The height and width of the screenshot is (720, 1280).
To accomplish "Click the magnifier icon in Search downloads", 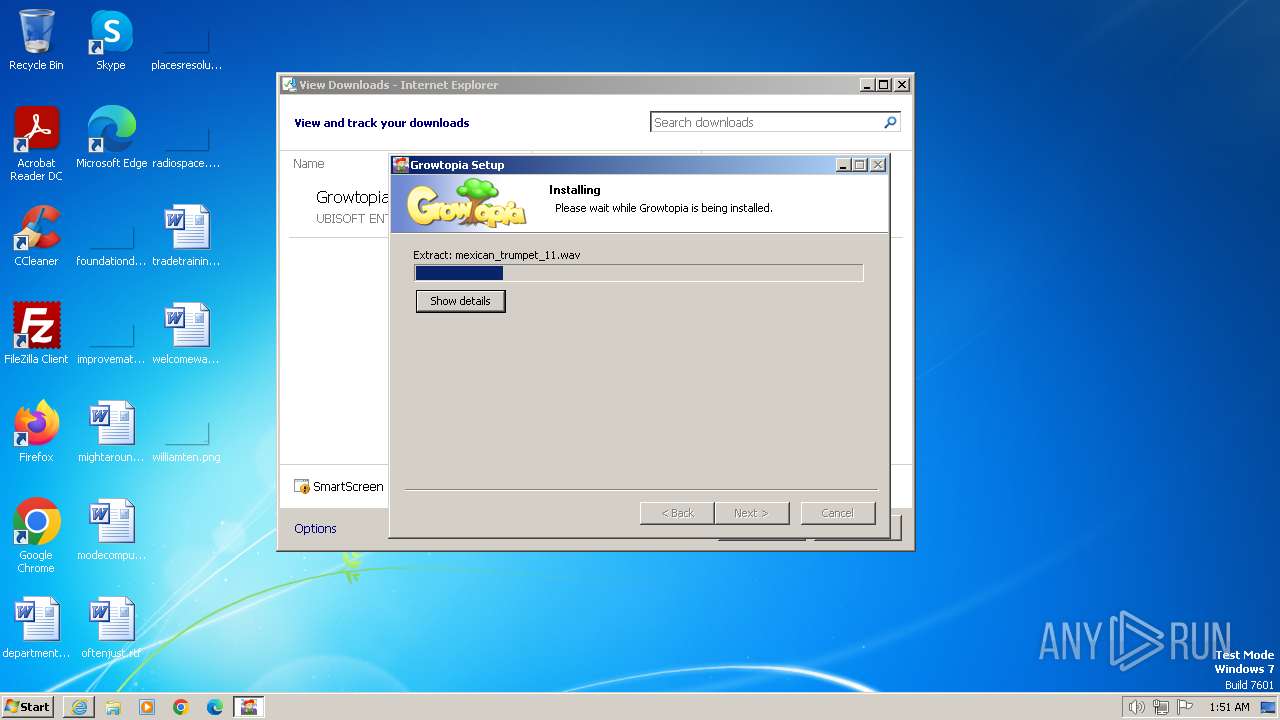I will click(x=890, y=122).
